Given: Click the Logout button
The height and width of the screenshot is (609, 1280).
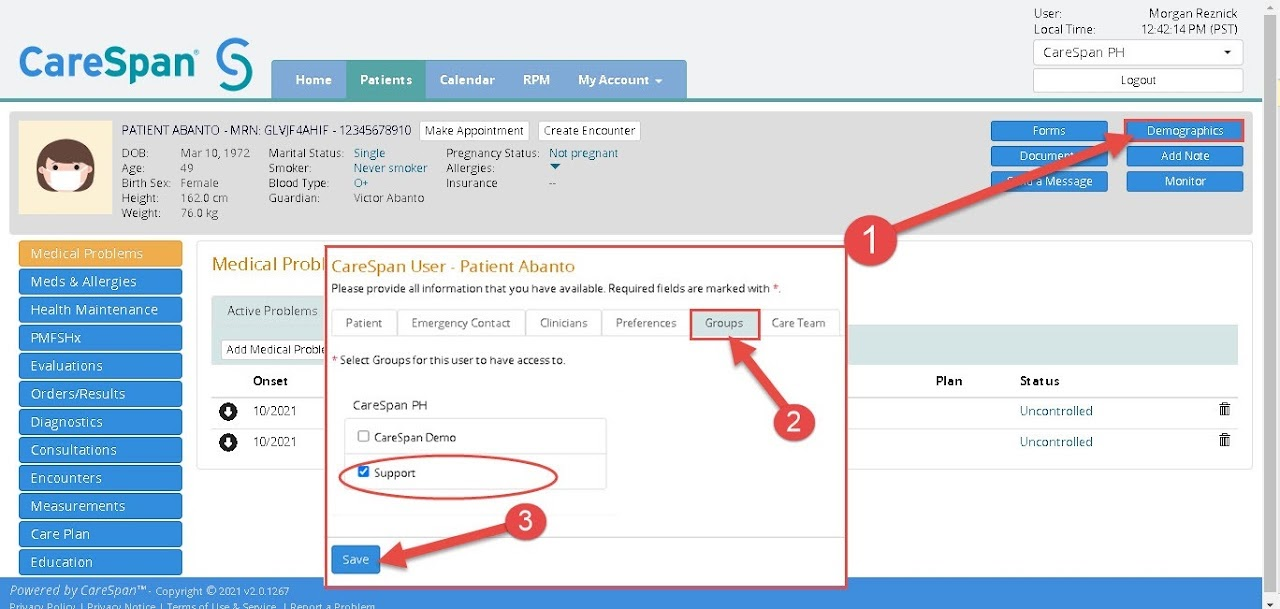Looking at the screenshot, I should [x=1138, y=80].
